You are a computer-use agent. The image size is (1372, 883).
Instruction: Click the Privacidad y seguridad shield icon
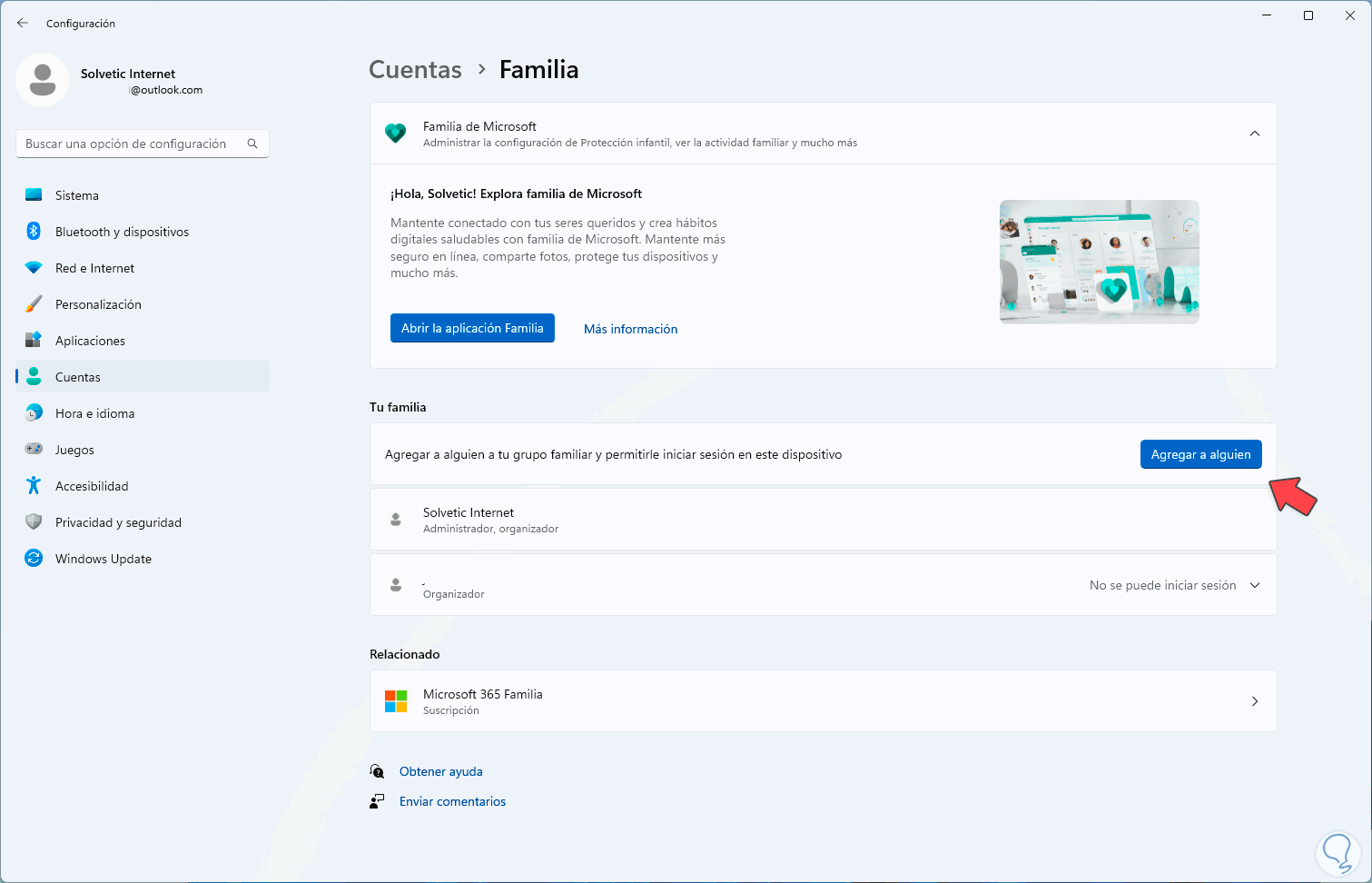click(34, 522)
